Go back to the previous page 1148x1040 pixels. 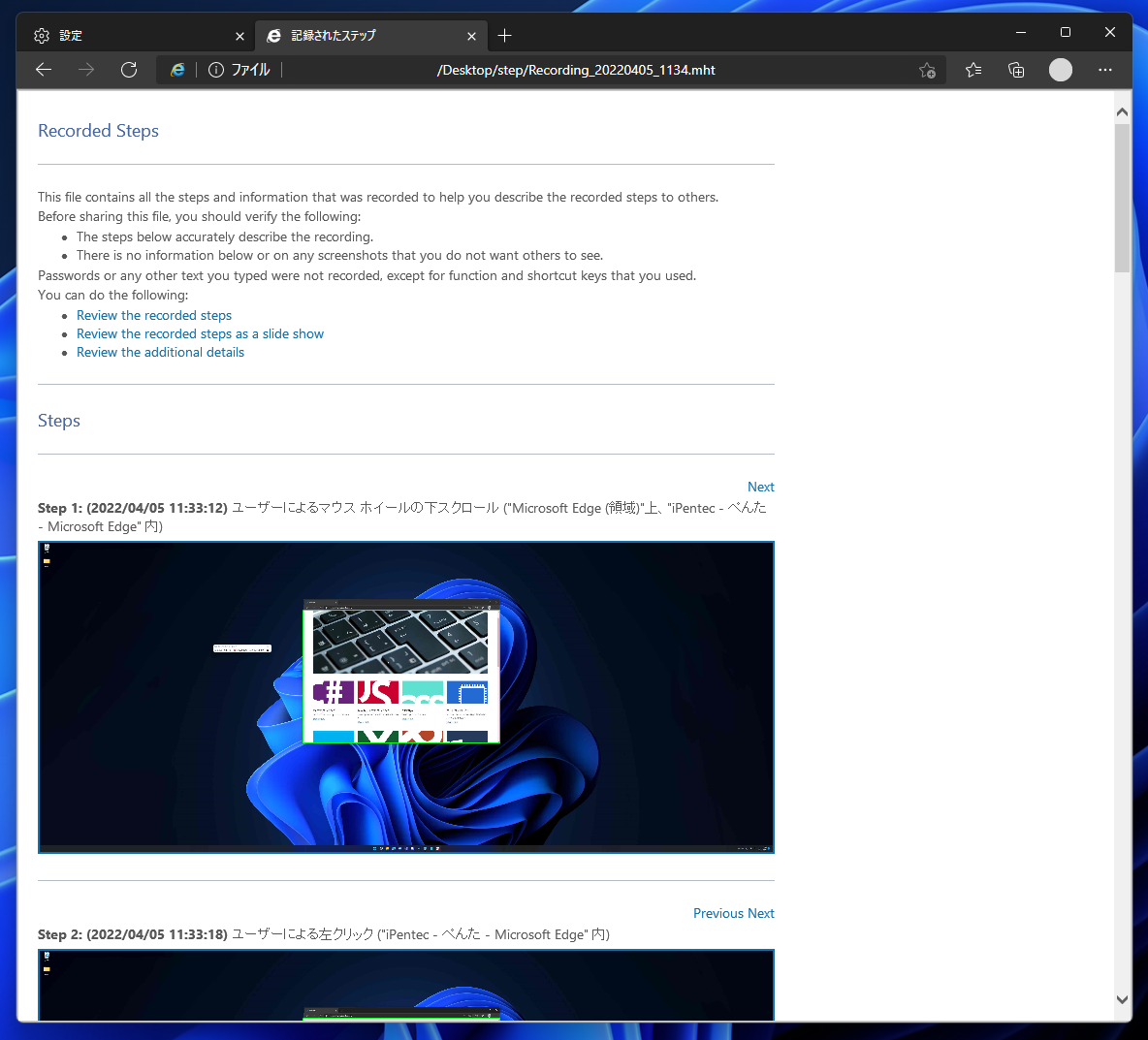44,70
